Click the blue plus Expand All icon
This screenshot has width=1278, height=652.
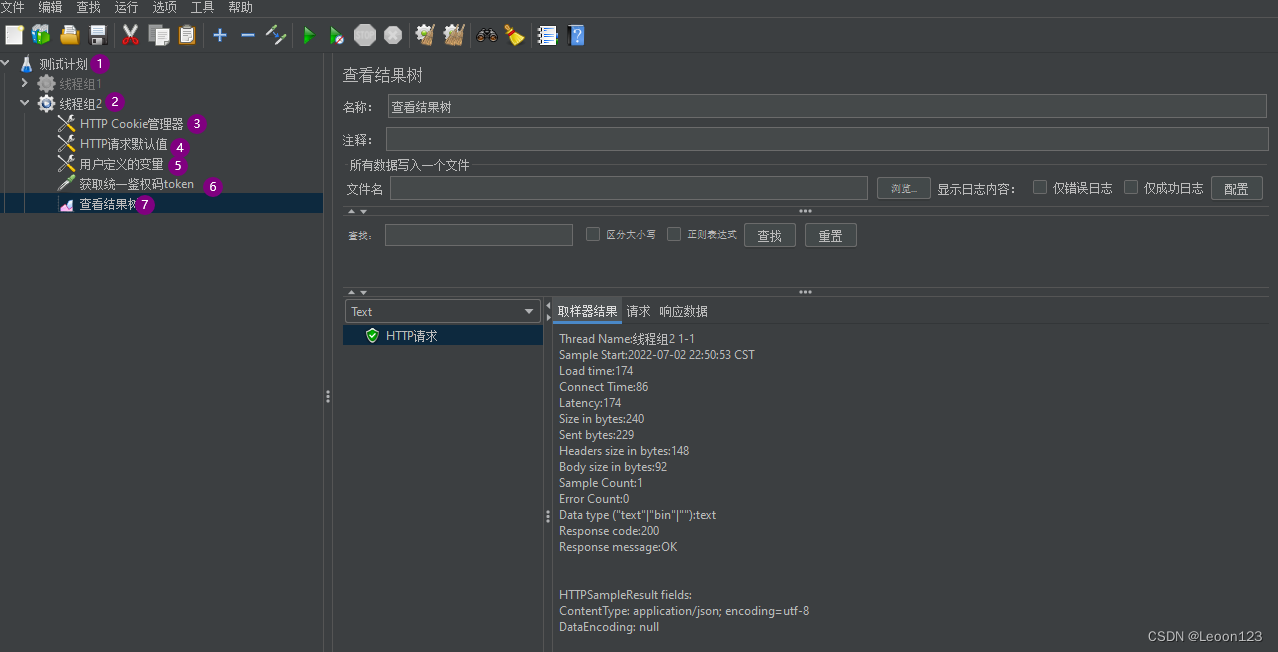[220, 35]
